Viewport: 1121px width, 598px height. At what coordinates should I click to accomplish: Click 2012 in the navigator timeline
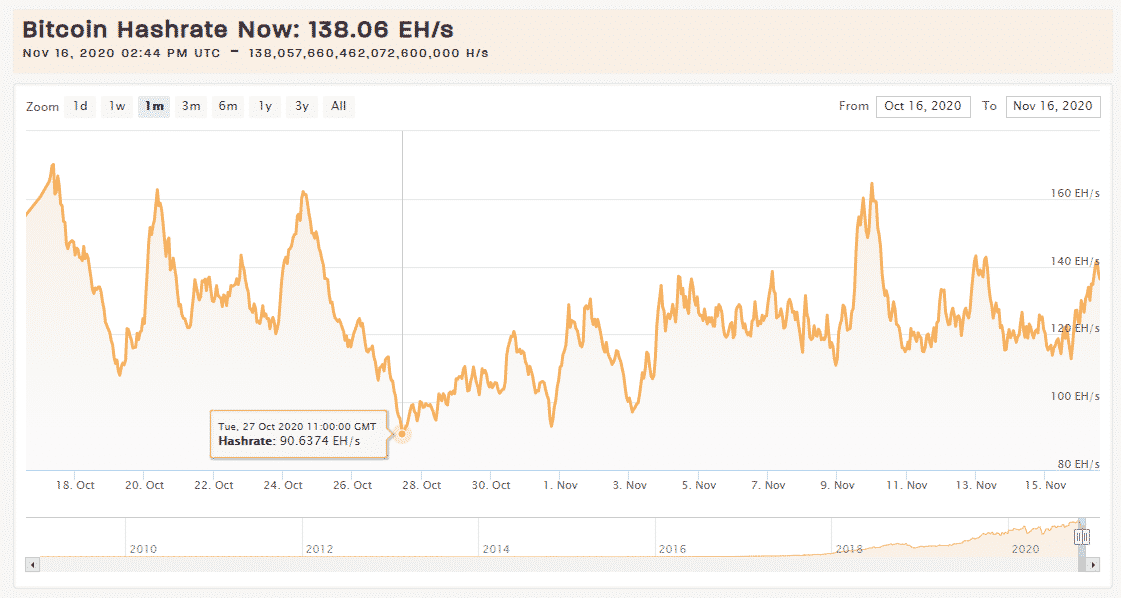point(319,549)
